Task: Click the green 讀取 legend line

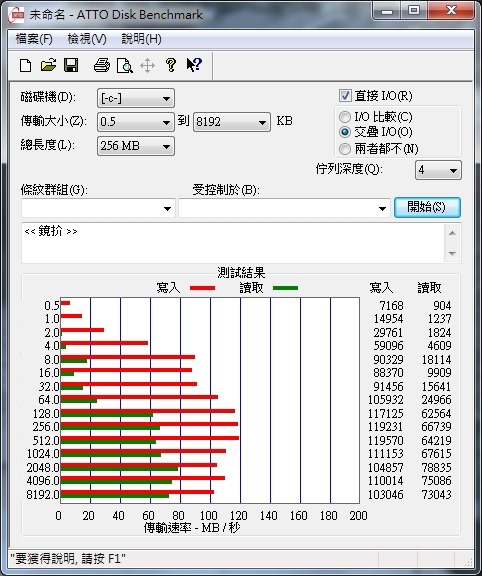Action: pyautogui.click(x=285, y=288)
